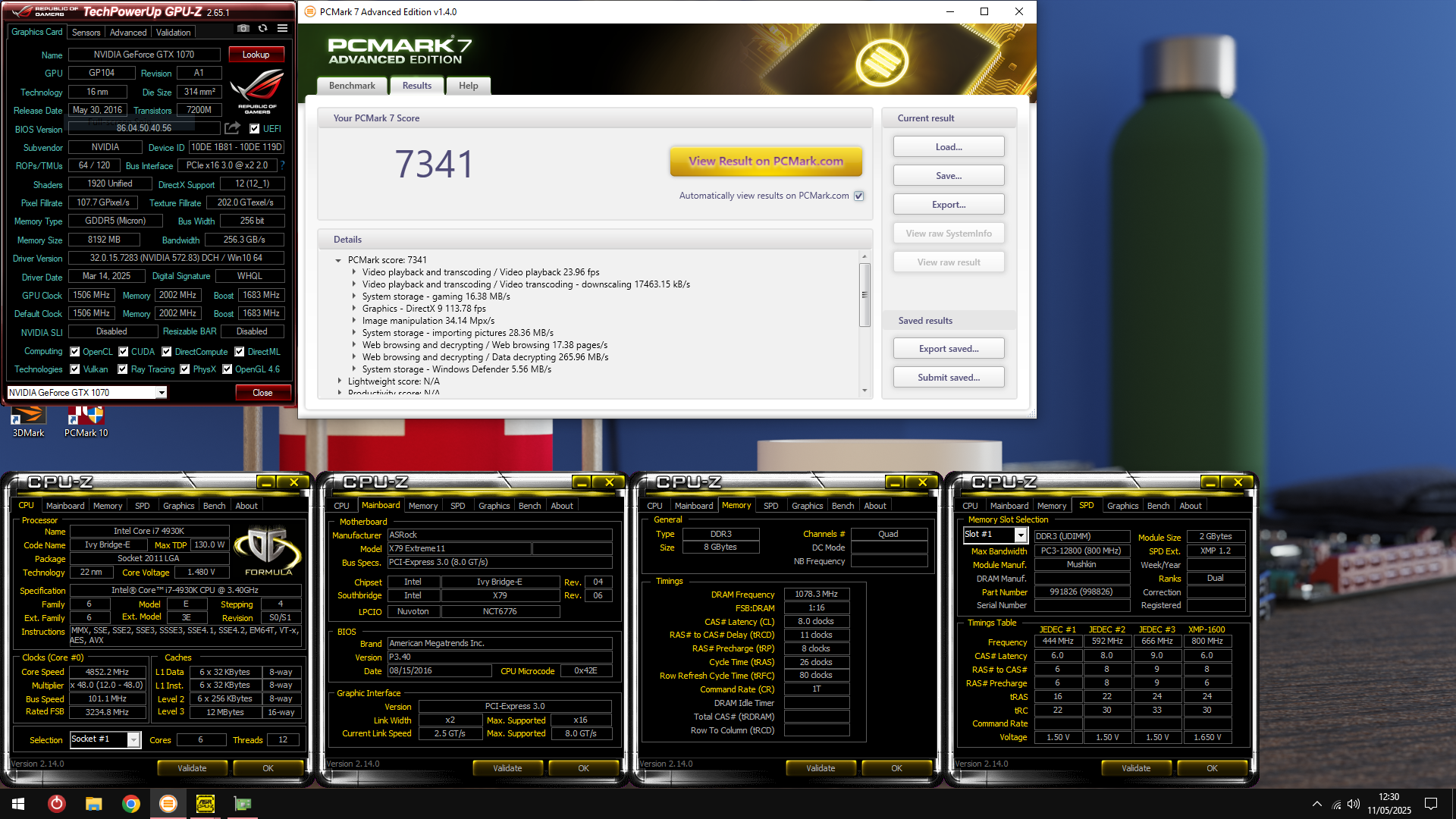The image size is (1456, 819).
Task: Launch Google Chrome from taskbar
Action: (130, 804)
